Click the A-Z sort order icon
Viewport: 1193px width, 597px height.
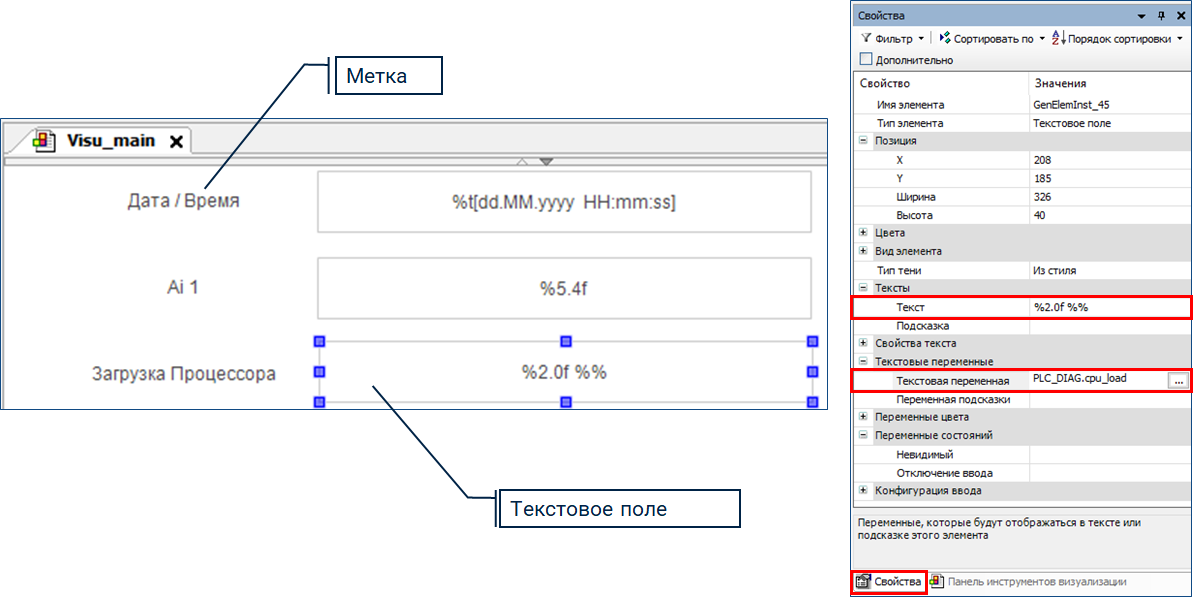point(1058,39)
